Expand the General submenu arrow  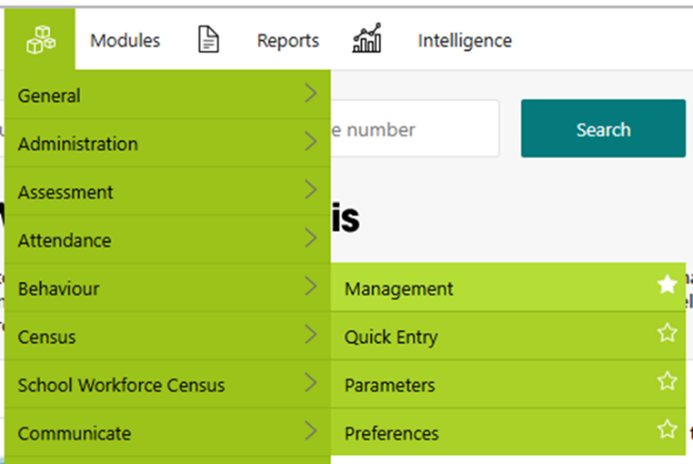pyautogui.click(x=311, y=95)
